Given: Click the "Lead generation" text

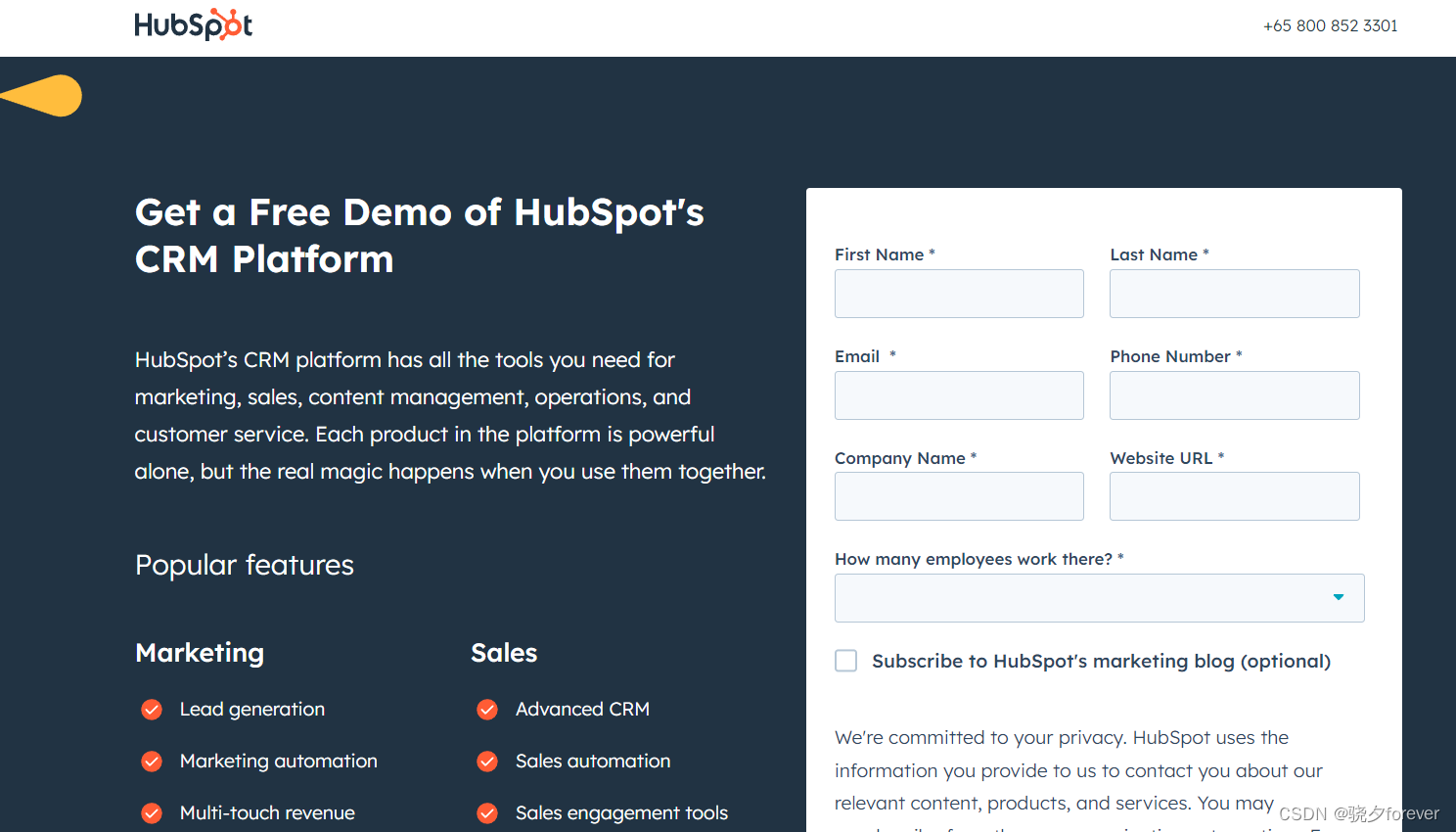Looking at the screenshot, I should coord(252,710).
